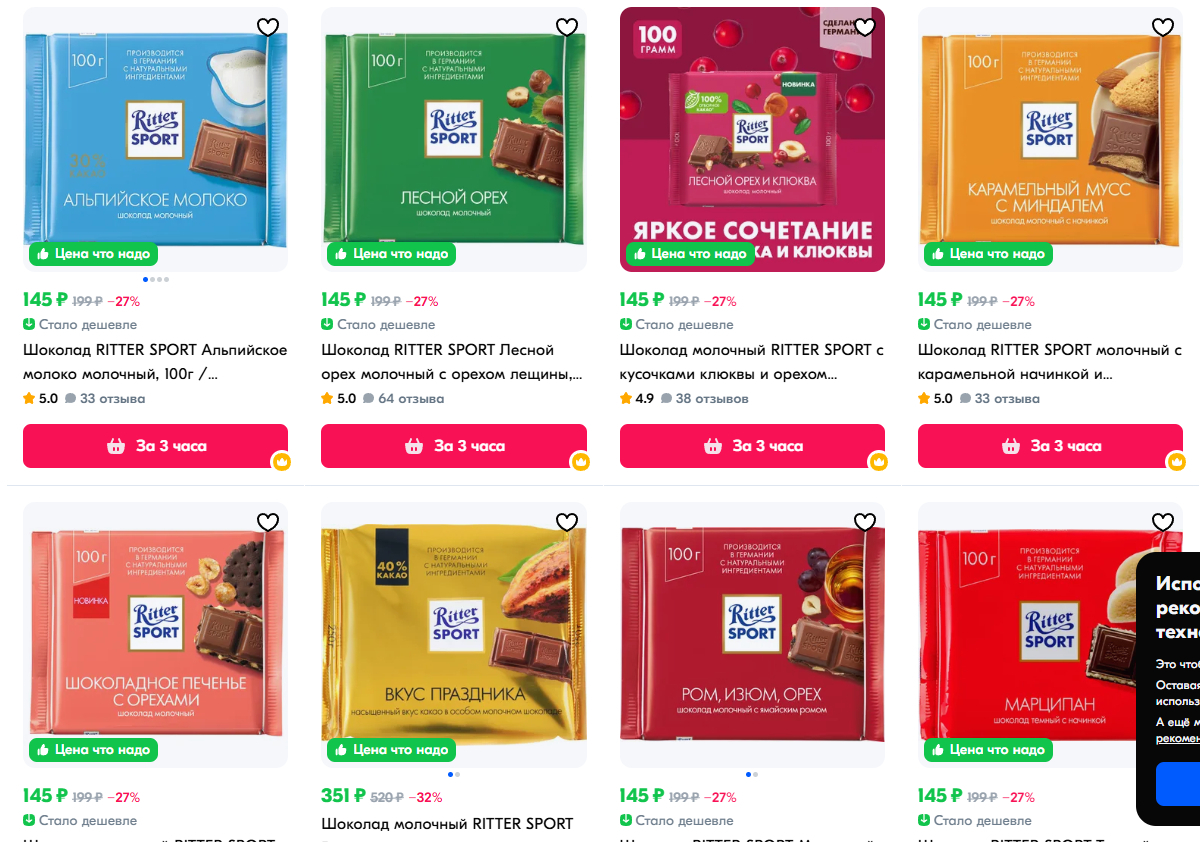Click За 3 часа button under Лесной орех
1200x842 pixels.
coord(454,446)
